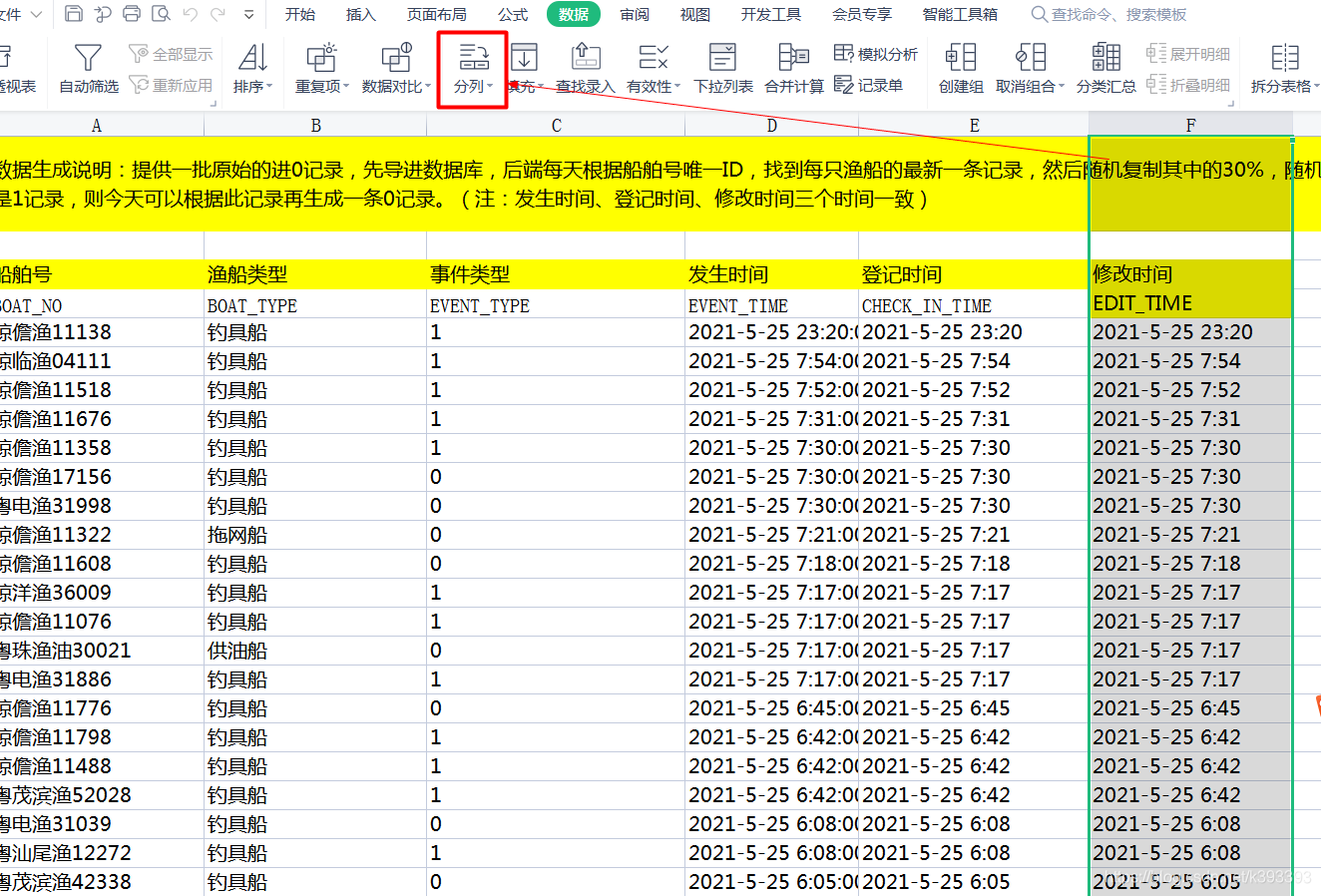Click the 排序 sort icon

tap(252, 58)
